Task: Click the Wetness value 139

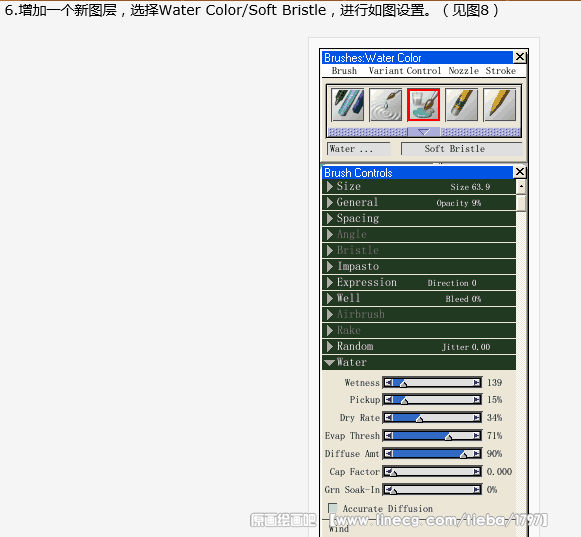Action: tap(494, 382)
